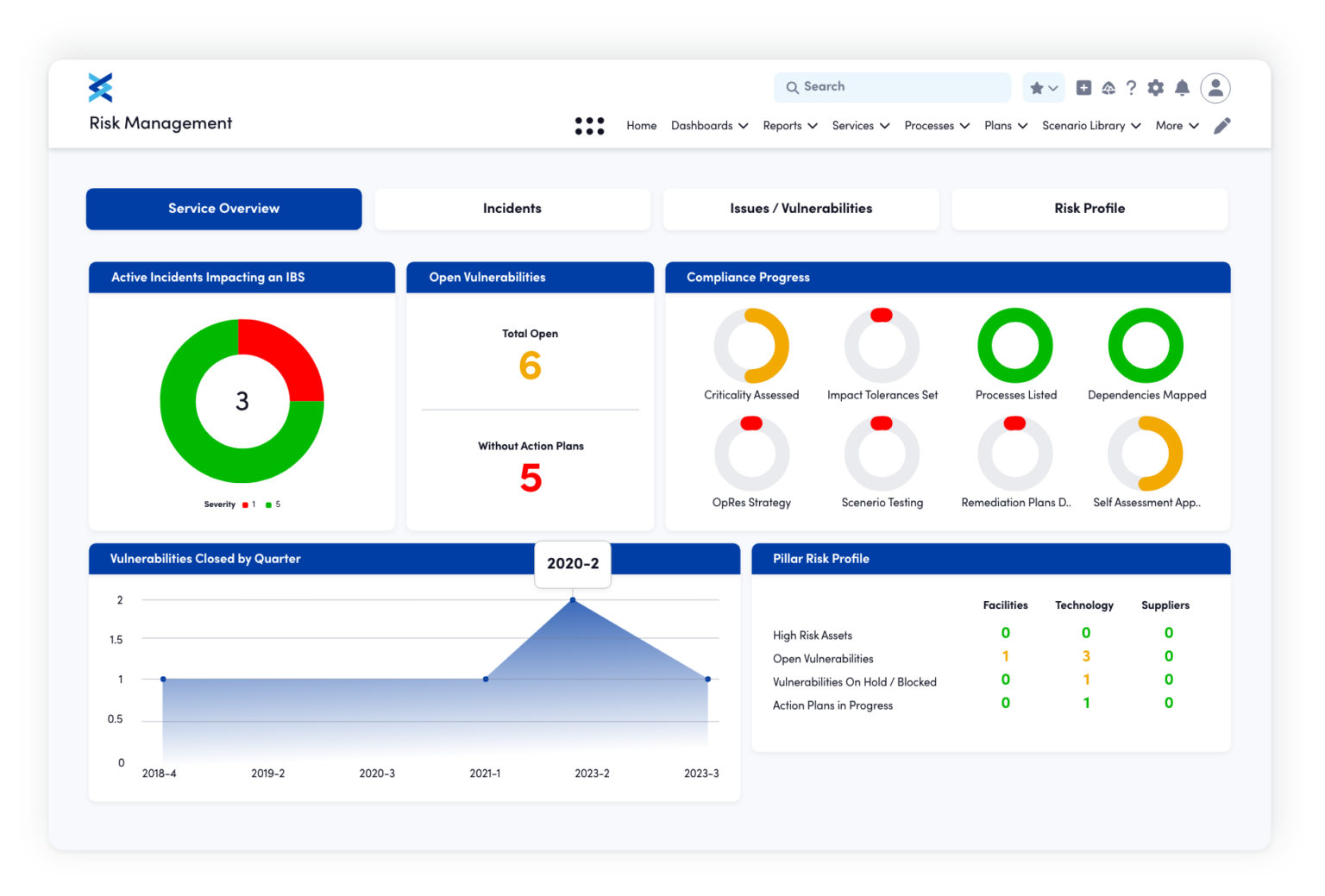The height and width of the screenshot is (896, 1325).
Task: Open the Dashboards dropdown
Action: click(709, 126)
